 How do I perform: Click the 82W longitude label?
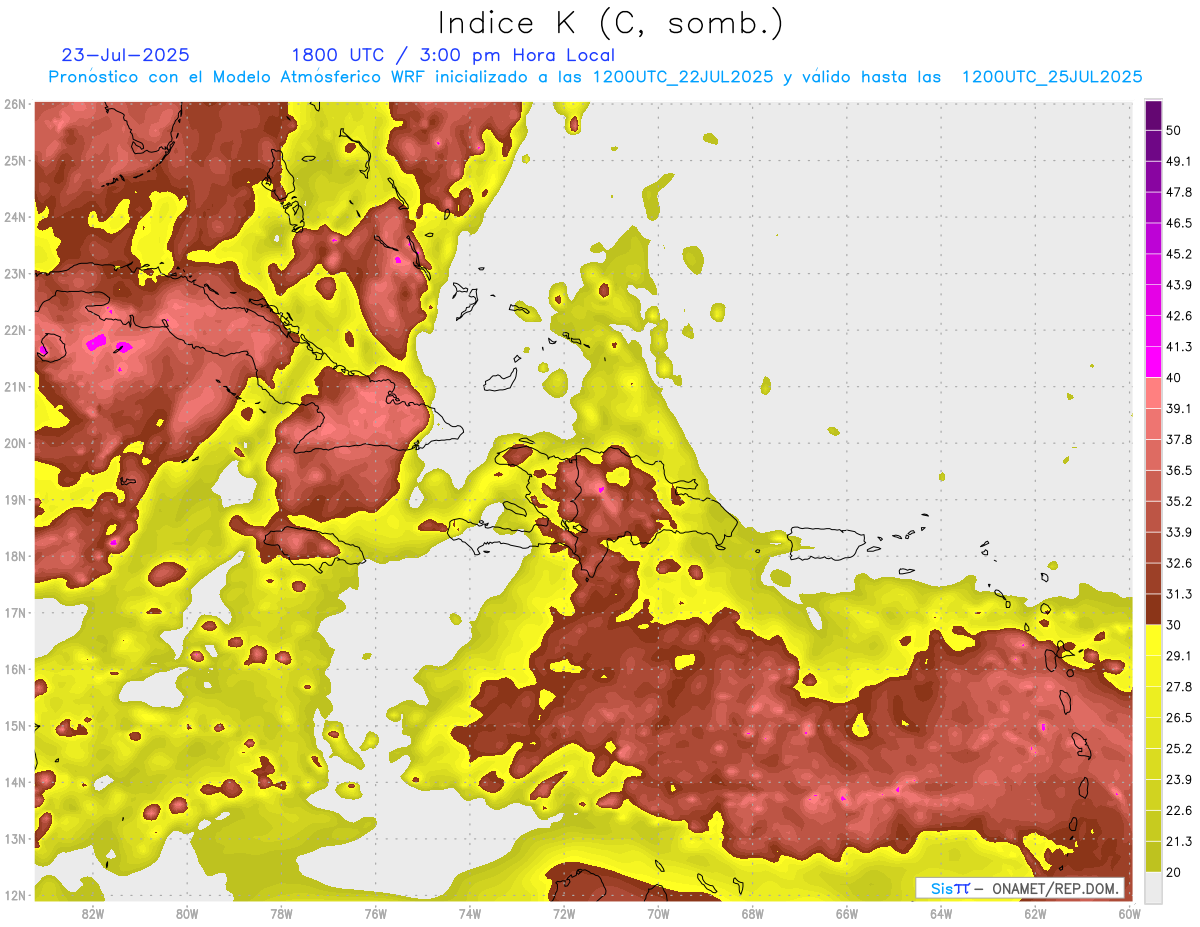point(93,914)
